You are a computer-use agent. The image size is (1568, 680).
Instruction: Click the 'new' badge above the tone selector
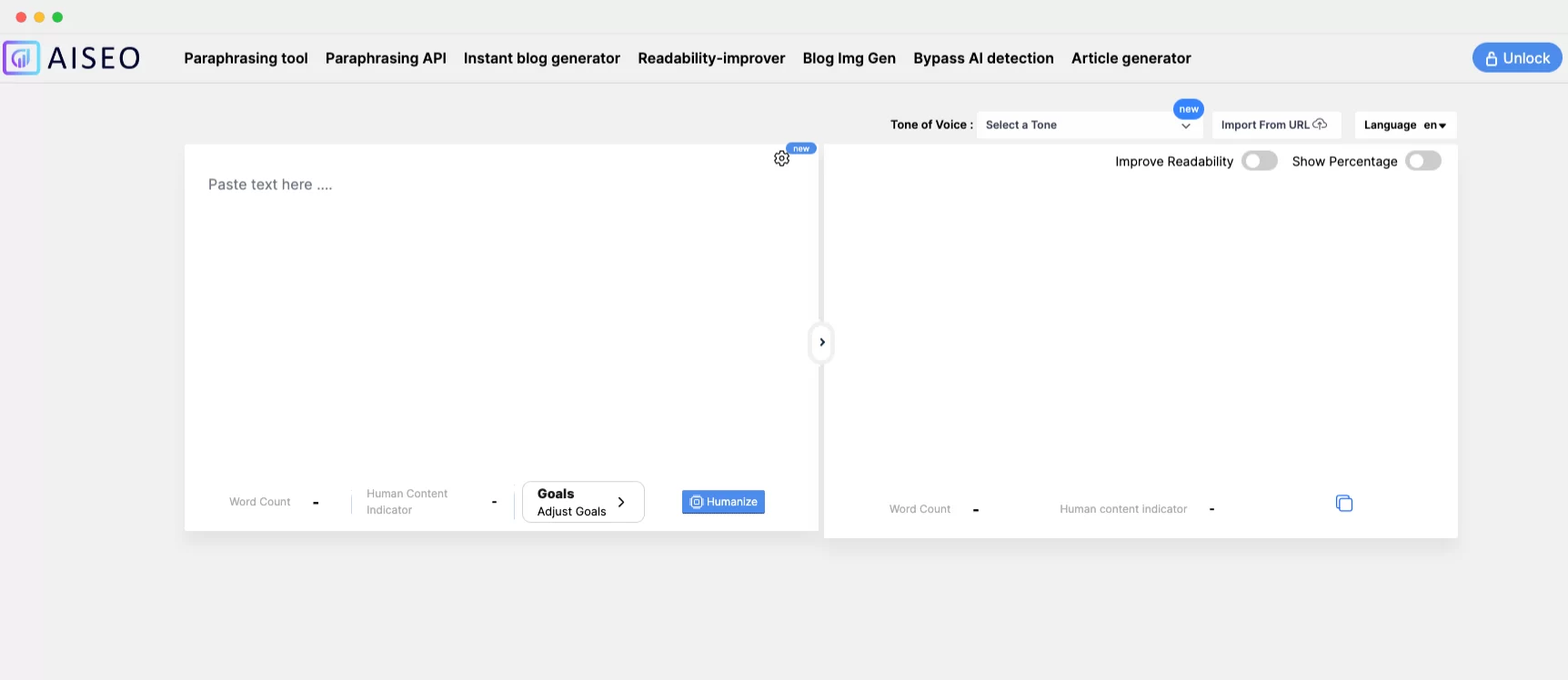pos(1189,109)
